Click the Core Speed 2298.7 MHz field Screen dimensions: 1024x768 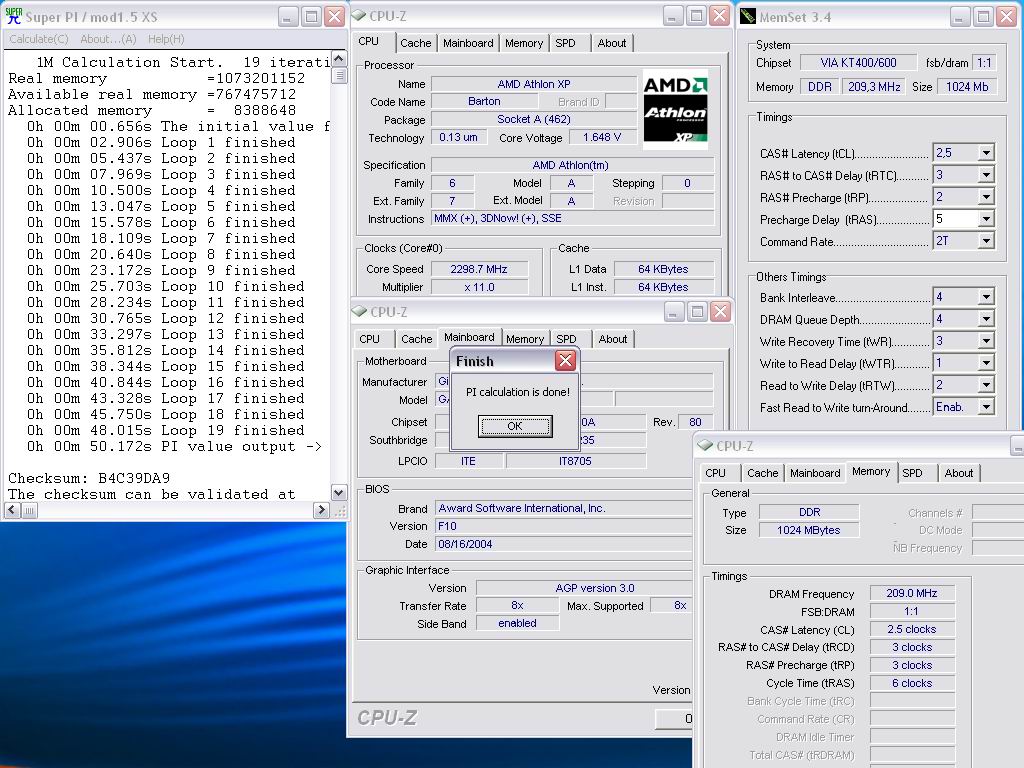[x=479, y=269]
